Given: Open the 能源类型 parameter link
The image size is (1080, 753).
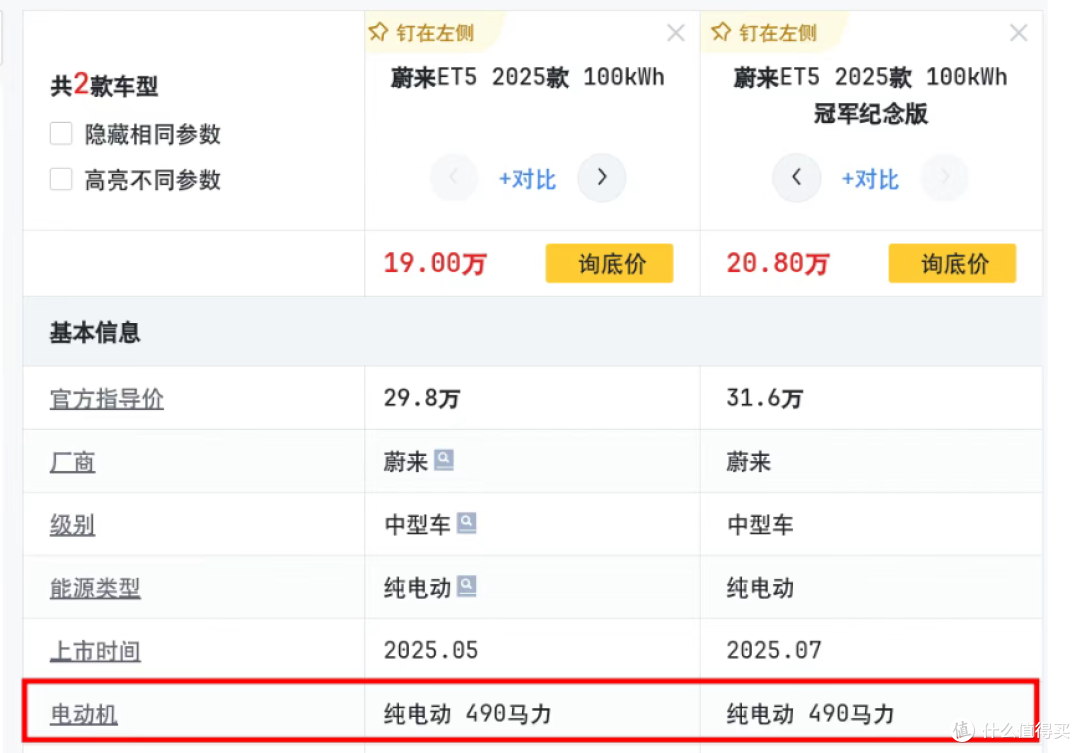Looking at the screenshot, I should point(95,588).
